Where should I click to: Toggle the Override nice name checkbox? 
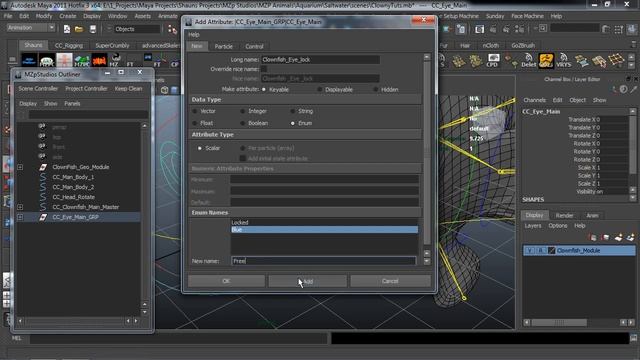(264, 69)
